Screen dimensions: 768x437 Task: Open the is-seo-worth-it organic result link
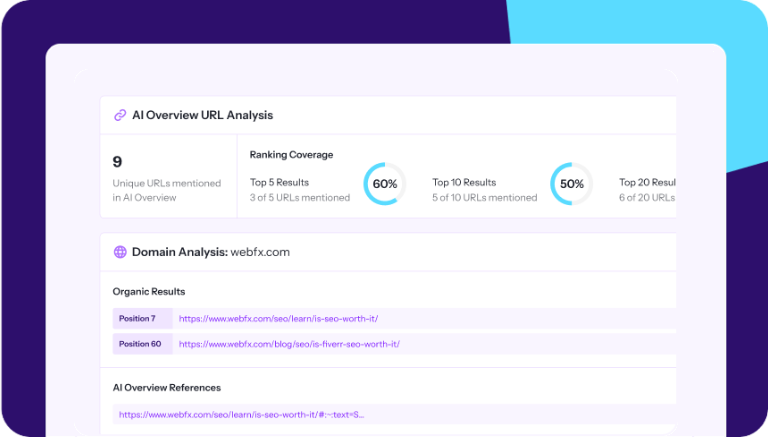[x=278, y=319]
